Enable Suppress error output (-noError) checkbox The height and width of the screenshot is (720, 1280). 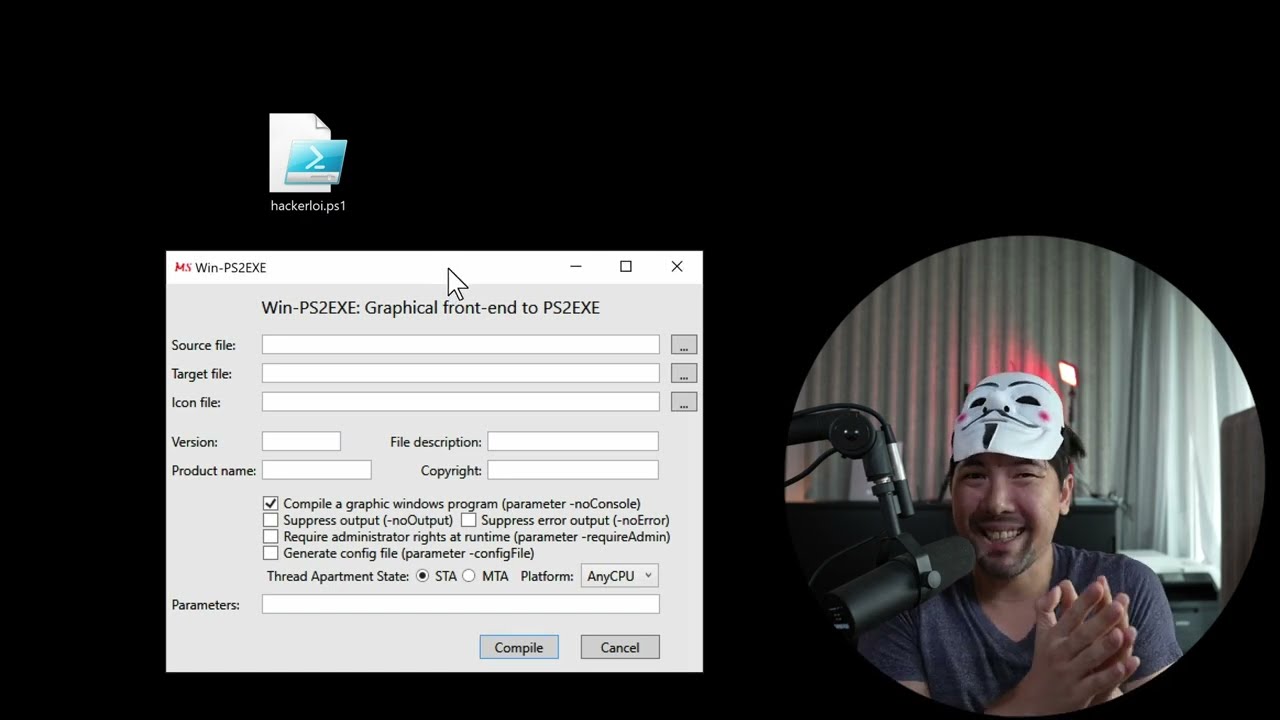click(x=468, y=520)
